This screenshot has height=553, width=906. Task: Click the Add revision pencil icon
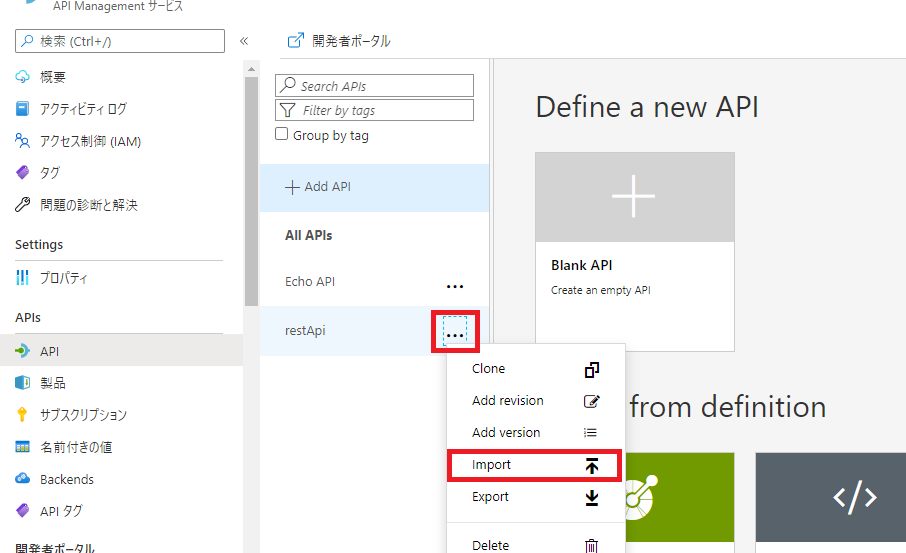coord(592,401)
